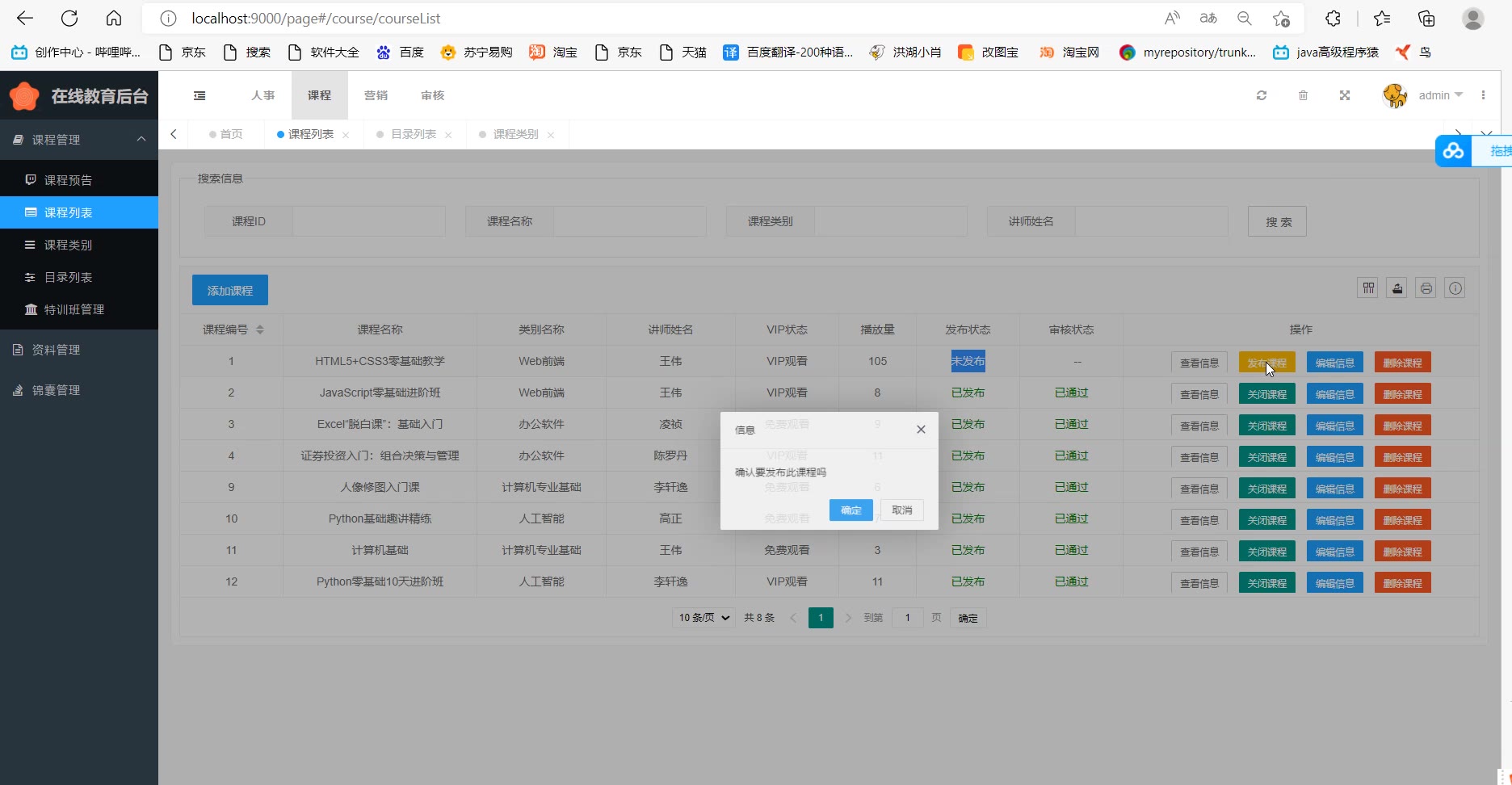Image resolution: width=1512 pixels, height=785 pixels.
Task: Click the 课程名称 search input field
Action: pyautogui.click(x=629, y=221)
